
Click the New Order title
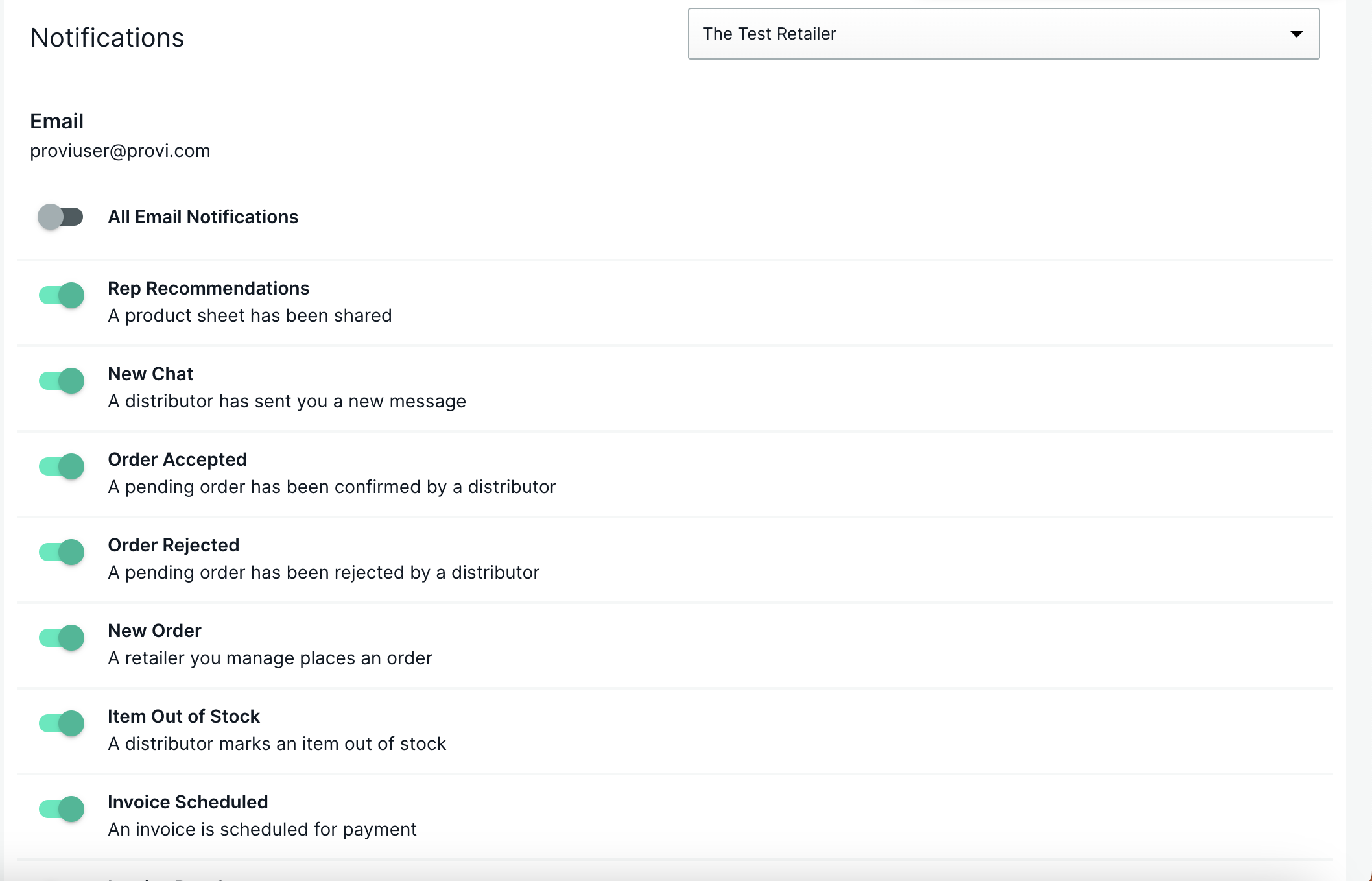(154, 631)
